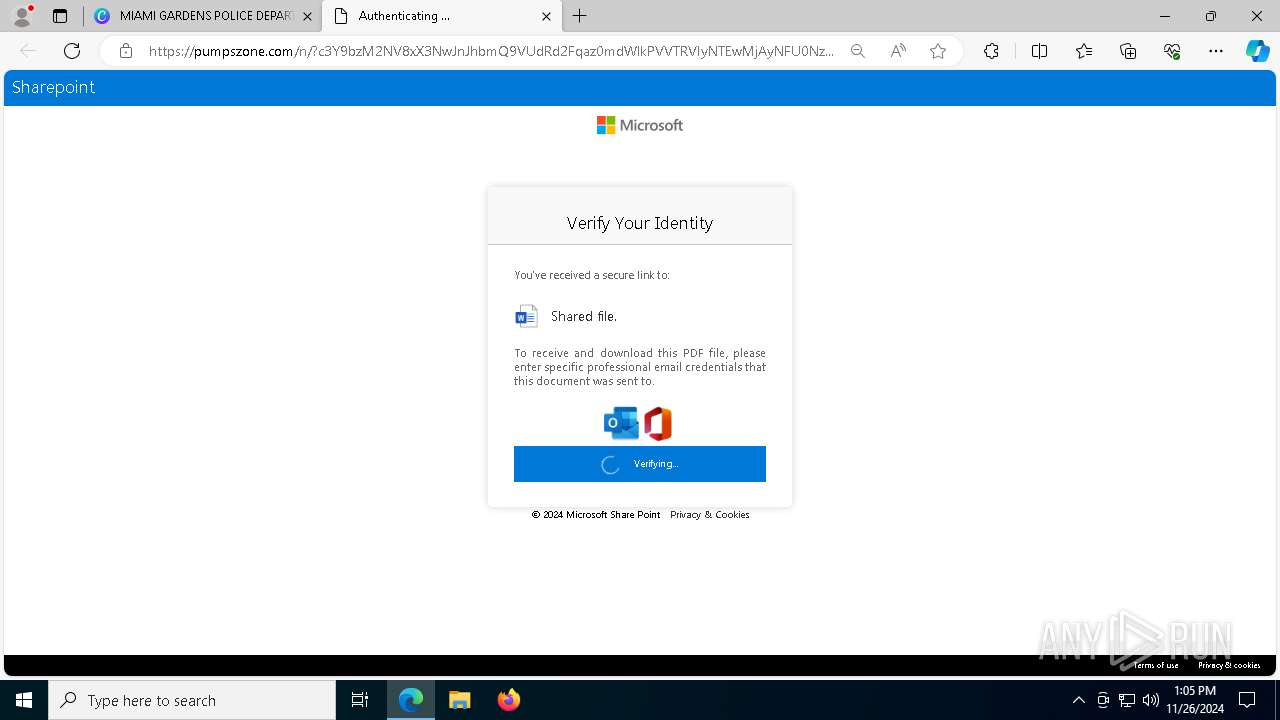
Task: Open the browser profile icon
Action: click(22, 16)
